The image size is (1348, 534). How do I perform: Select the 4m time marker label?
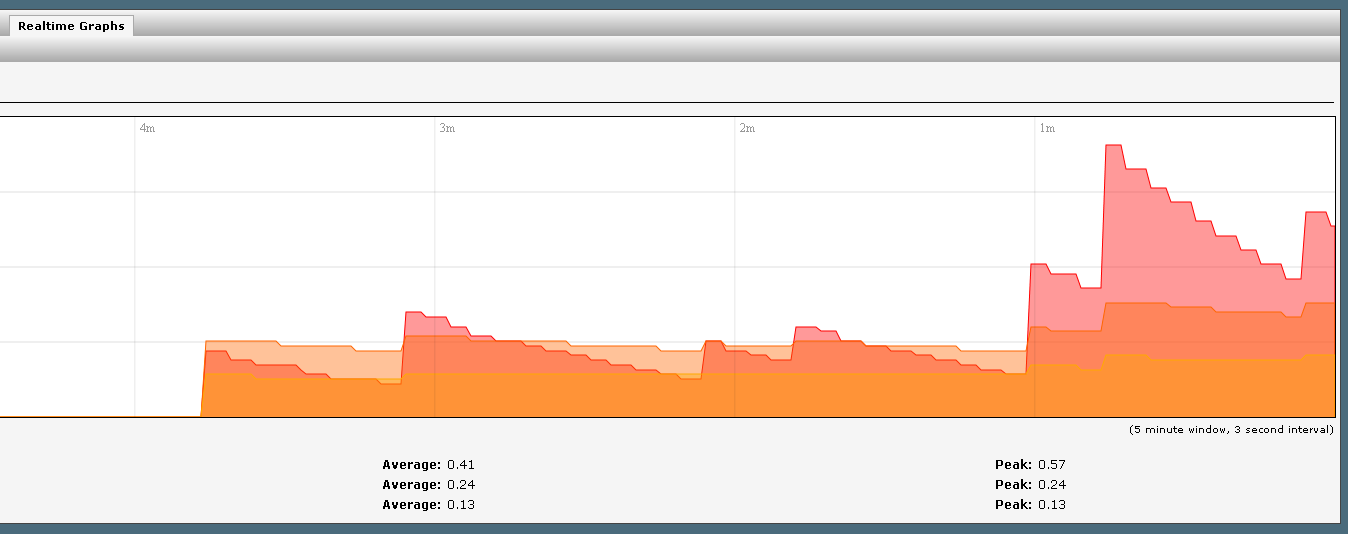point(147,129)
